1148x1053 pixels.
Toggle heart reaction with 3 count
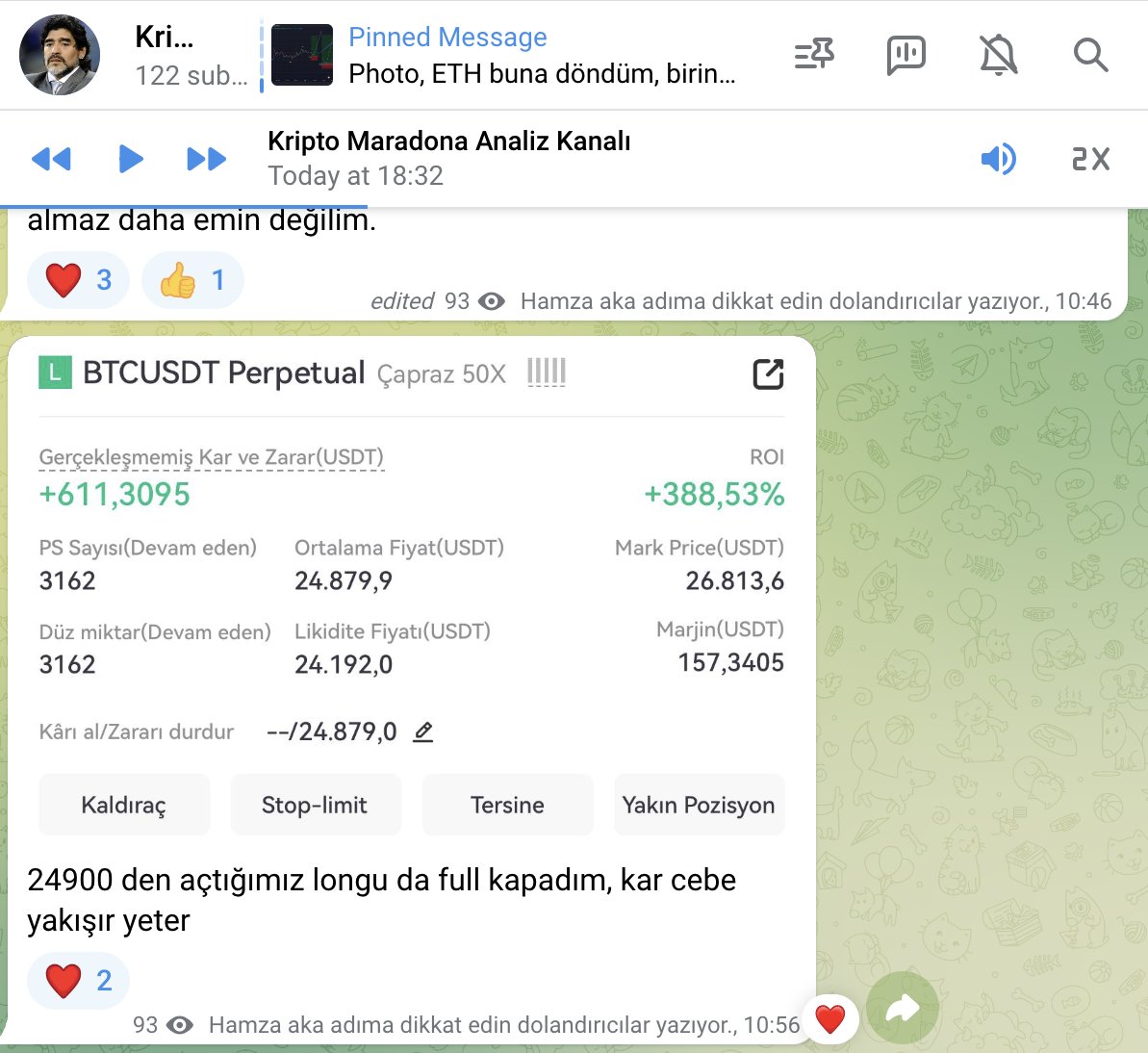point(78,280)
